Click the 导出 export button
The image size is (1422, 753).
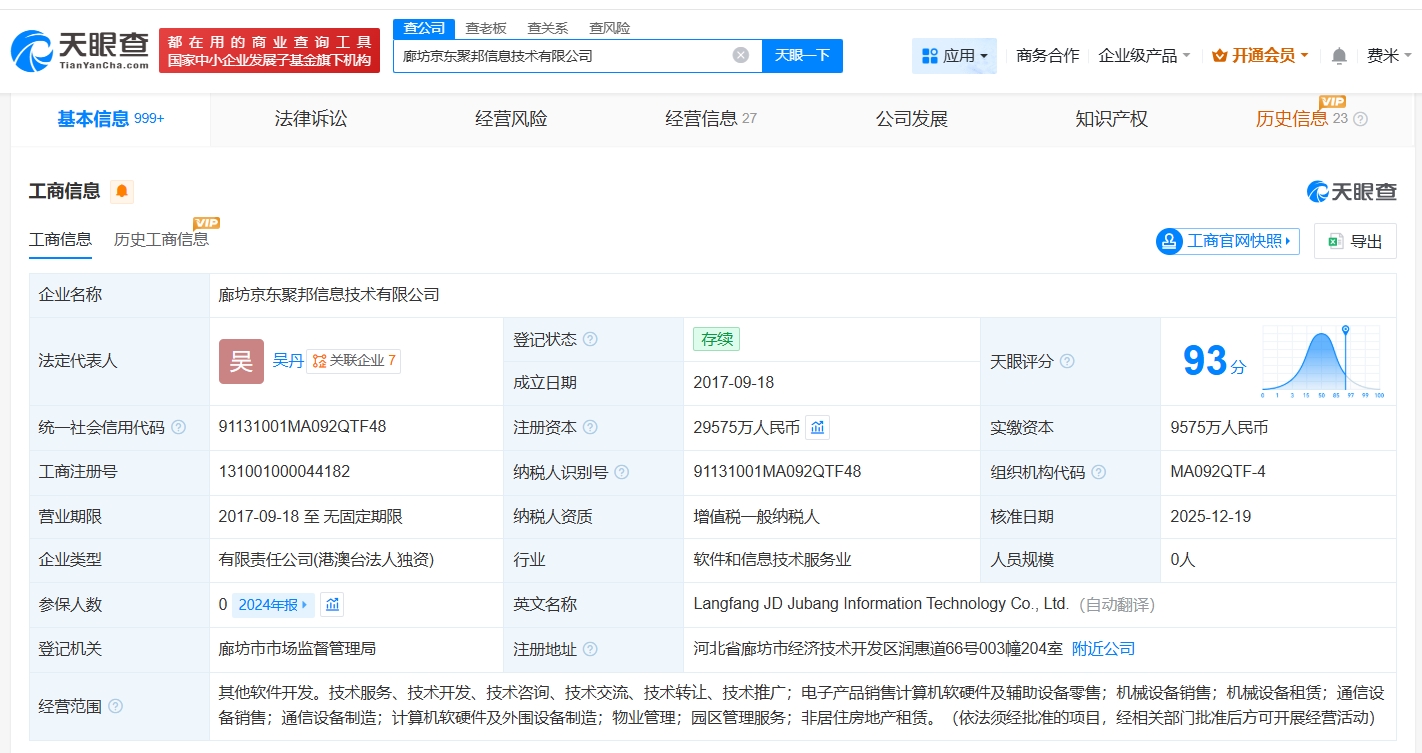(1355, 241)
